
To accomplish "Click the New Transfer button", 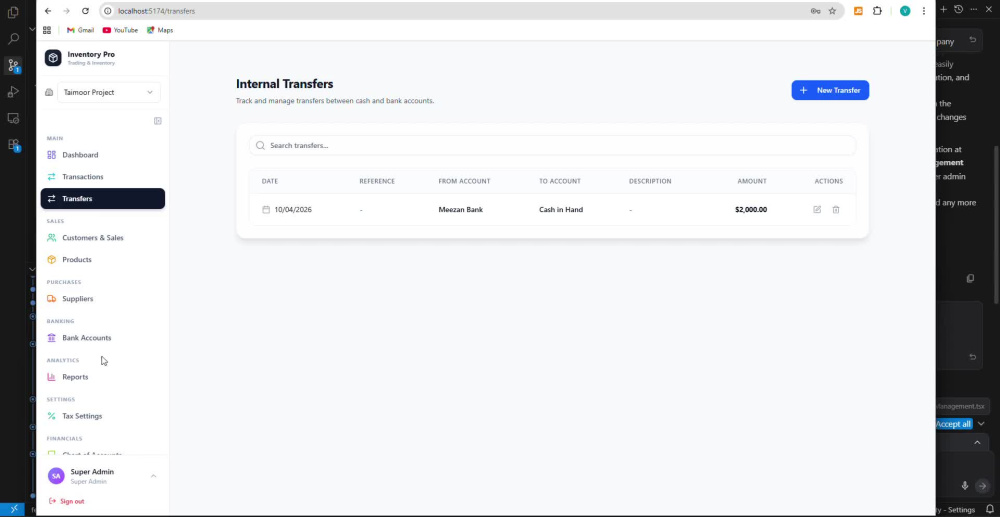I will click(830, 90).
